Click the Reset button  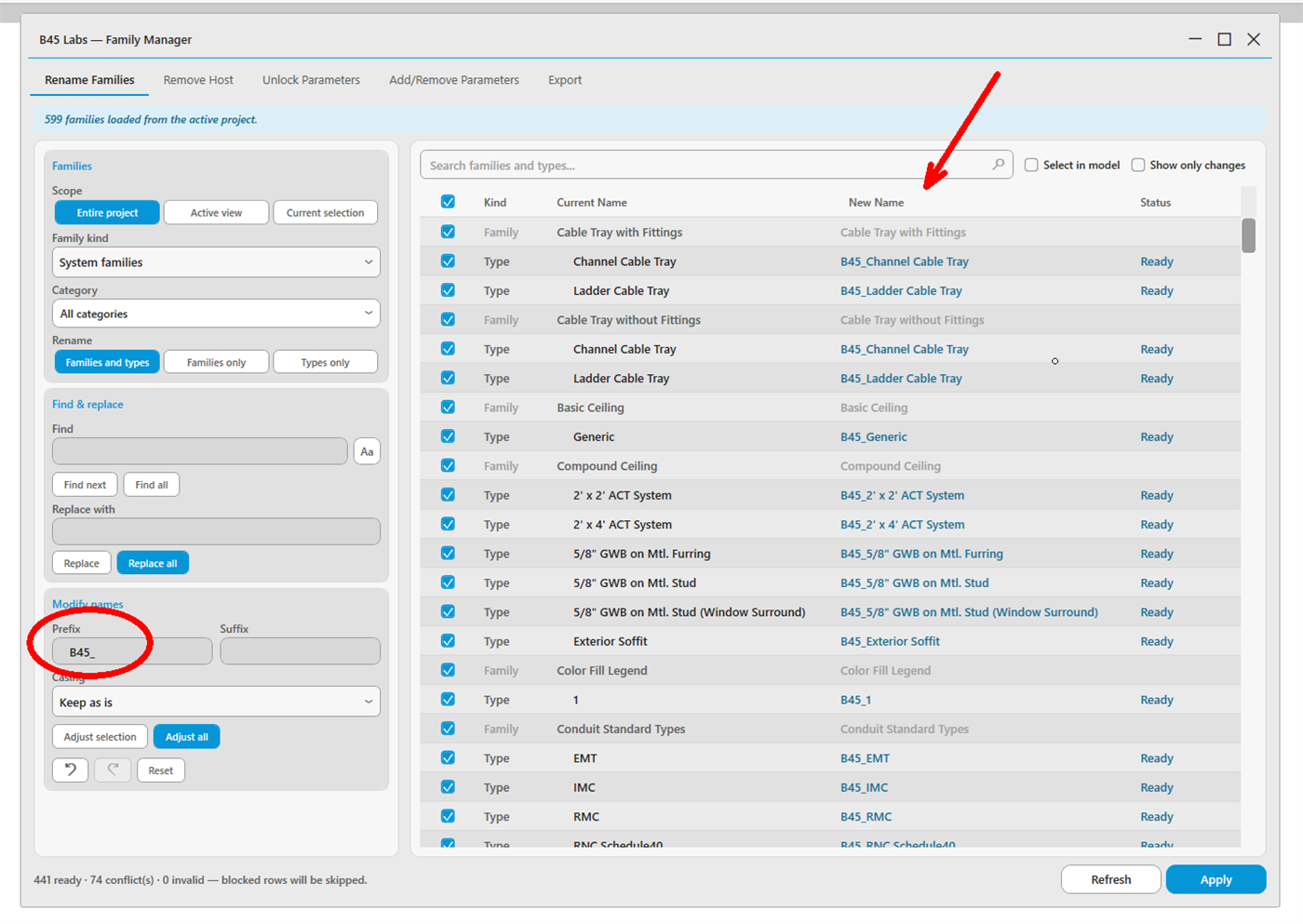(161, 770)
